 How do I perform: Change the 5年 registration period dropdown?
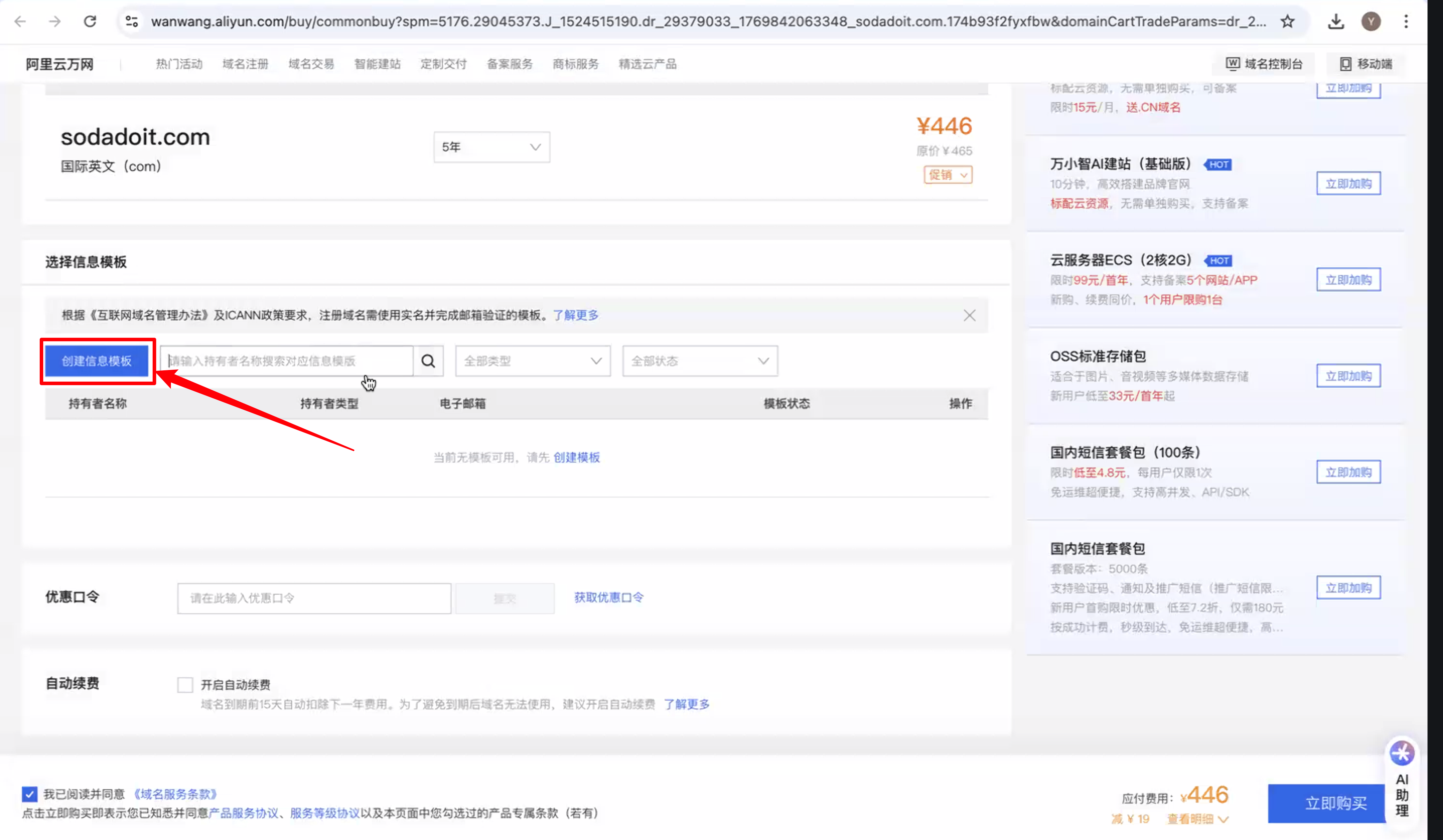(x=492, y=147)
